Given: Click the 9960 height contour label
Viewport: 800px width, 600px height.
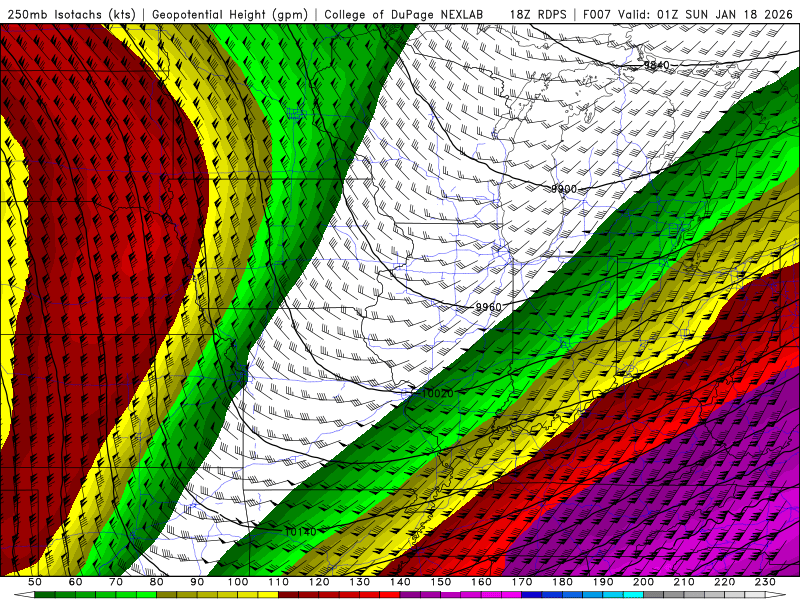Looking at the screenshot, I should pyautogui.click(x=489, y=307).
